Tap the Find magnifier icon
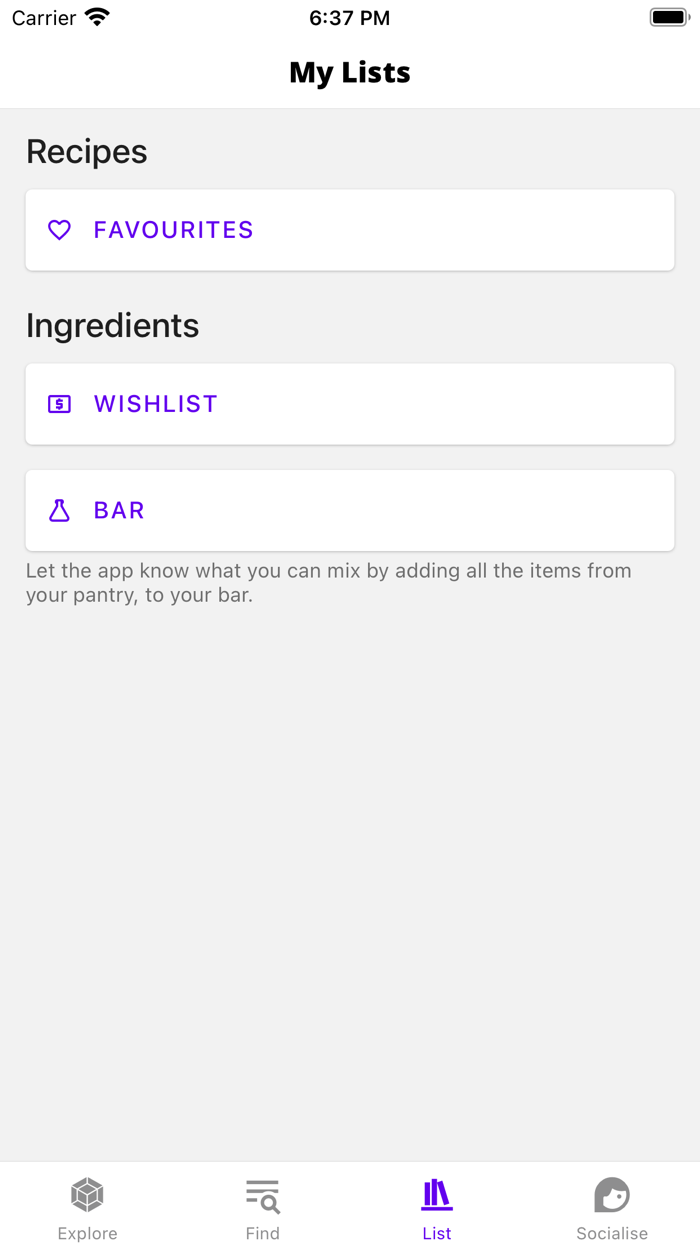The width and height of the screenshot is (700, 1244). [x=262, y=1194]
